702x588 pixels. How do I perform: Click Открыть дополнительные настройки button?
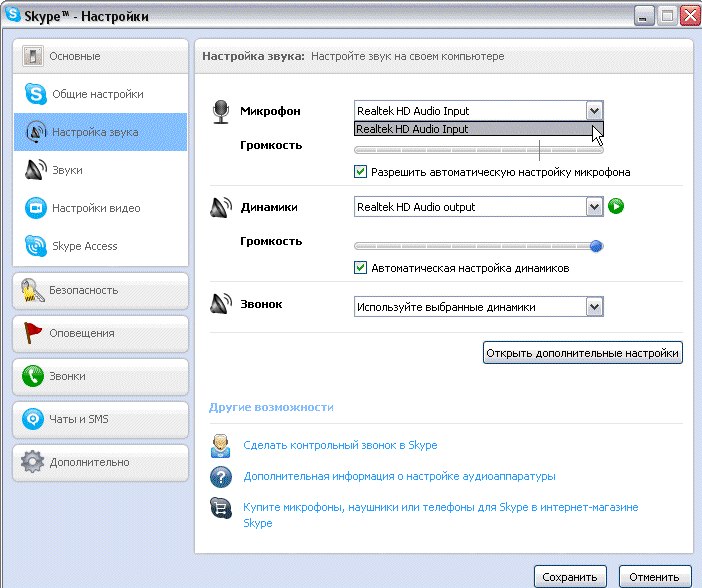pos(582,353)
